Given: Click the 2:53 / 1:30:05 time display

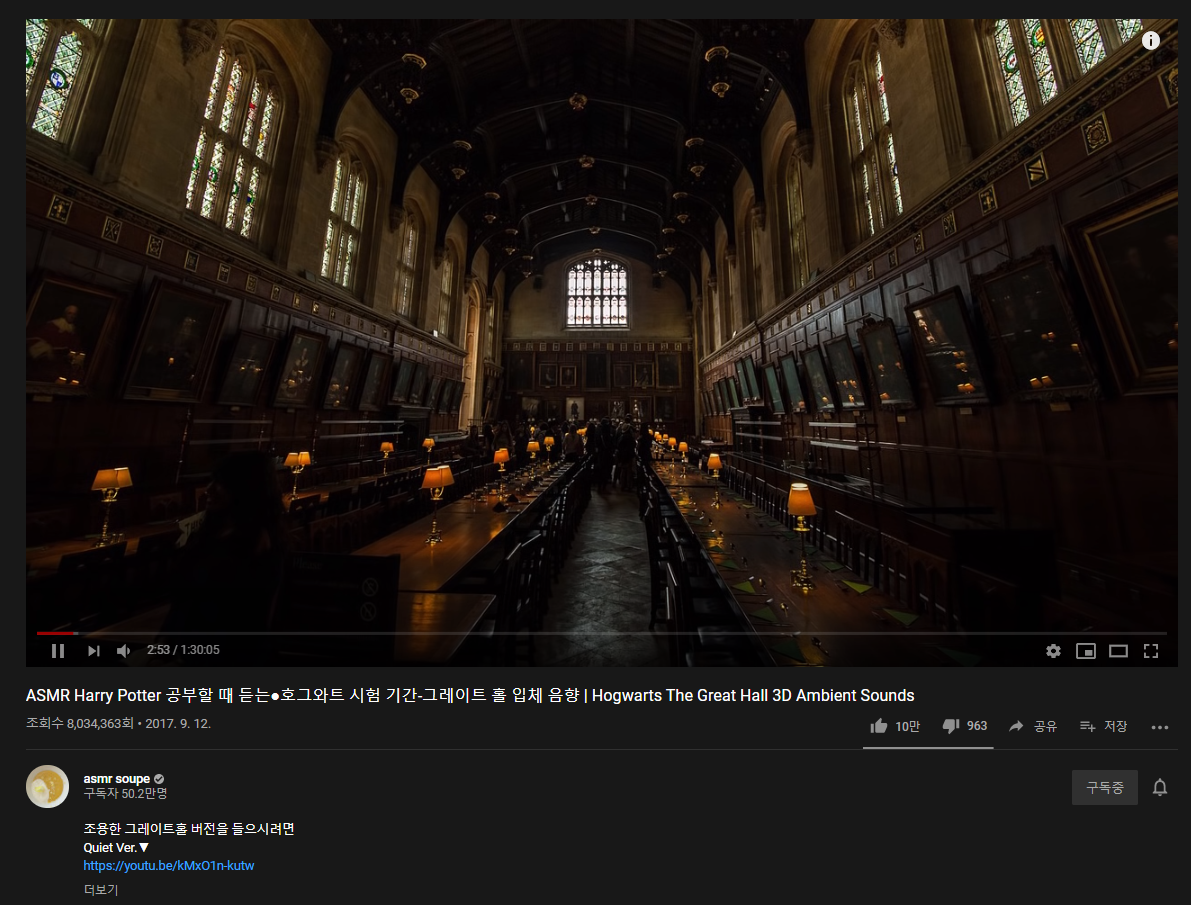Looking at the screenshot, I should [183, 650].
